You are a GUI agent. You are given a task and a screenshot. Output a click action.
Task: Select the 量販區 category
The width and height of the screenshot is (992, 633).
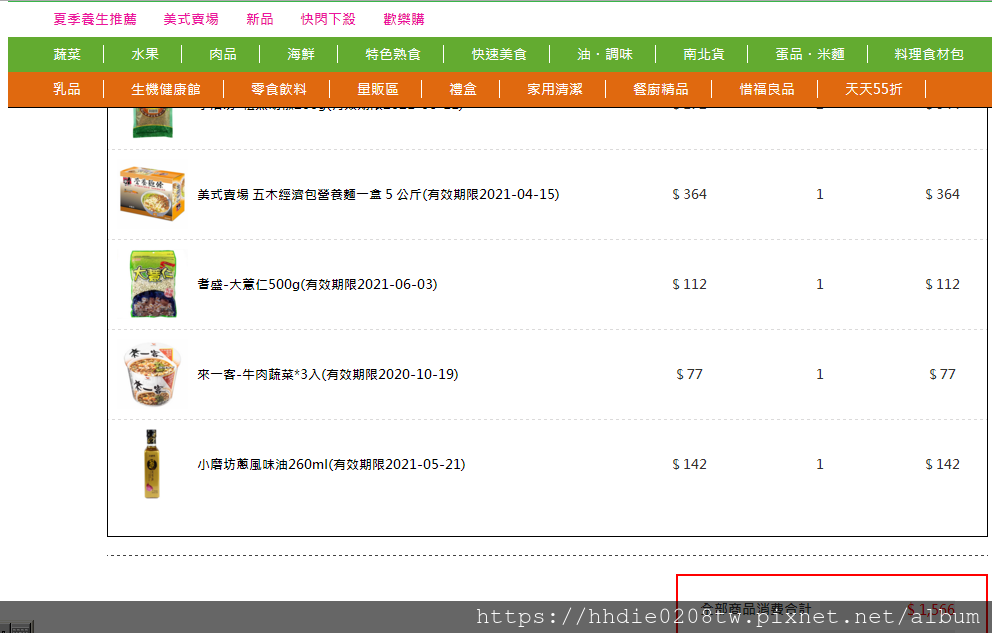(x=378, y=89)
